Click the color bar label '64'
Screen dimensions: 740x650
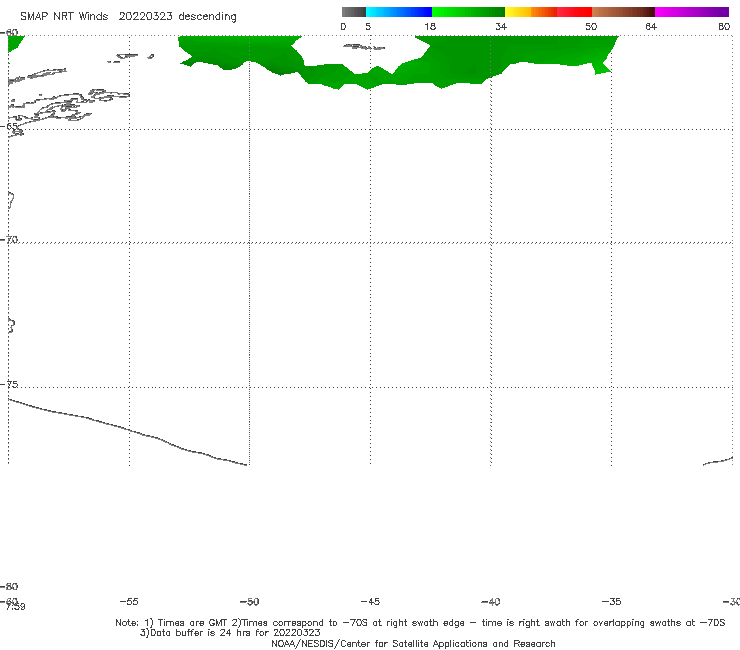coord(651,26)
